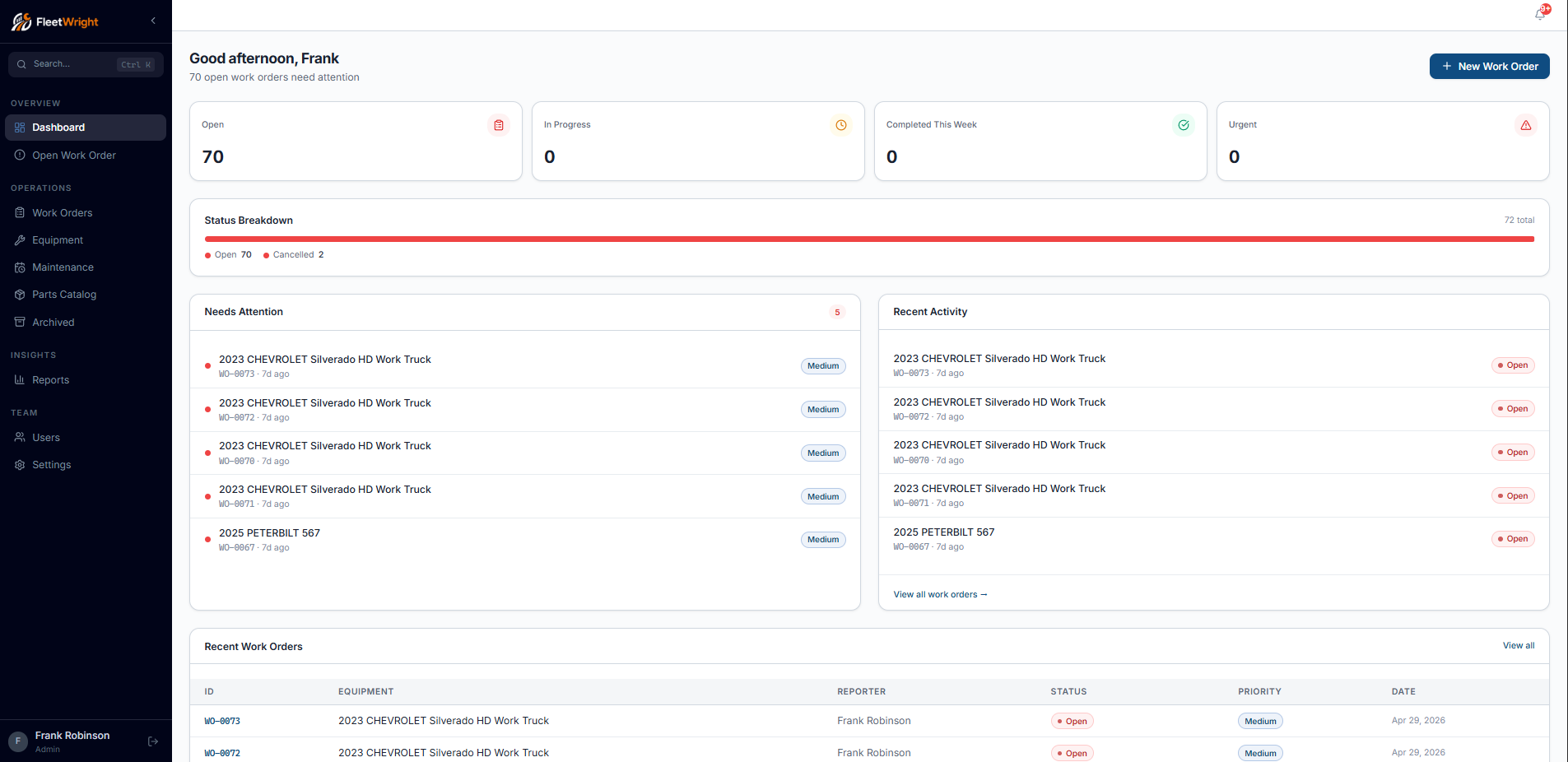Viewport: 1568px width, 762px height.
Task: Click the Search input field
Action: [86, 64]
